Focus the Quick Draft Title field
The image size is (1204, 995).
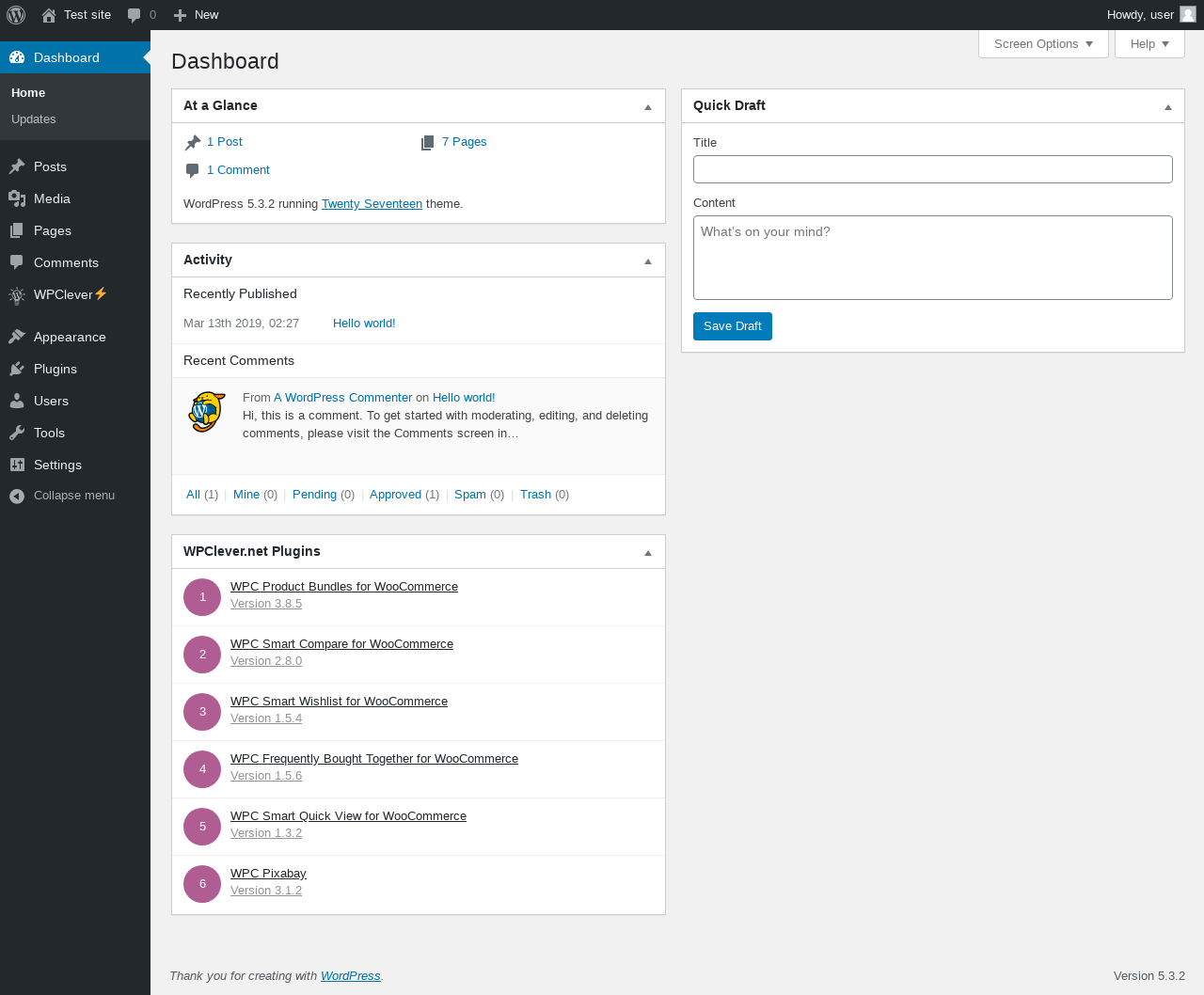[x=933, y=169]
